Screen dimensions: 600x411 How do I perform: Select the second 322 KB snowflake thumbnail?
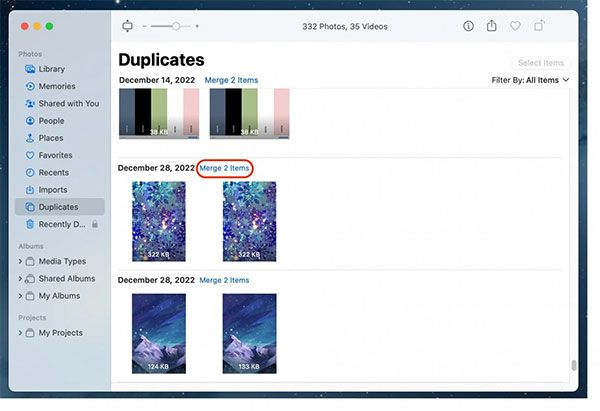249,222
